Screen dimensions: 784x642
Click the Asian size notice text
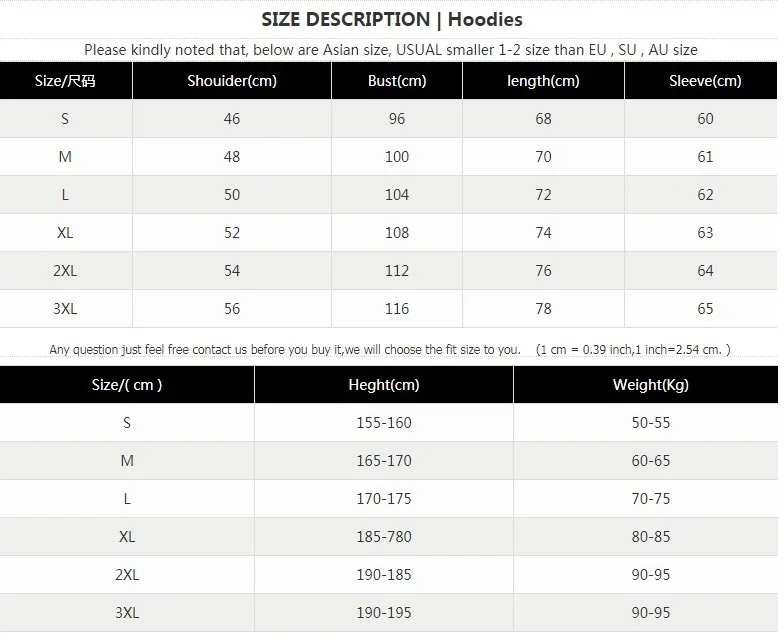tap(390, 50)
